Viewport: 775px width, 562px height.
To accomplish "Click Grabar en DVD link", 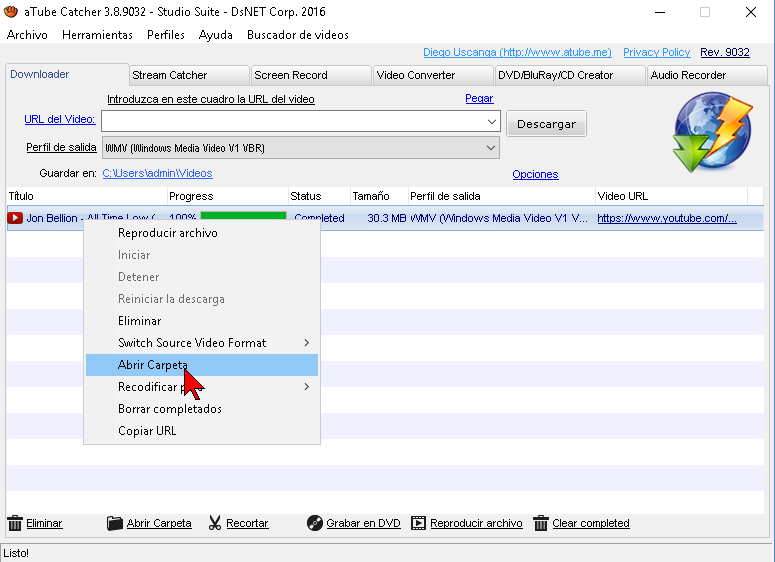I will click(363, 523).
